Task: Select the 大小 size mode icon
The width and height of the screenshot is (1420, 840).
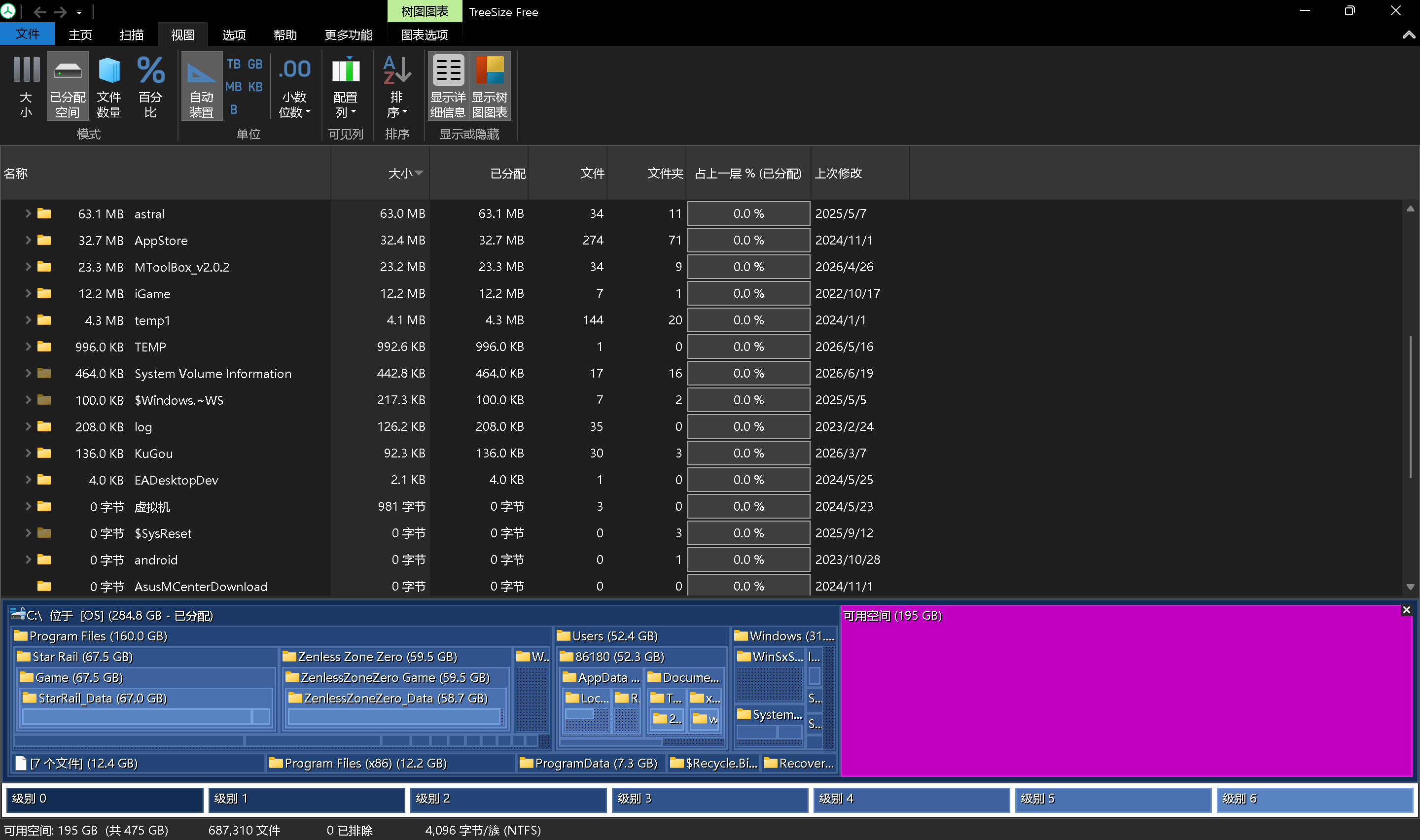Action: [x=26, y=86]
